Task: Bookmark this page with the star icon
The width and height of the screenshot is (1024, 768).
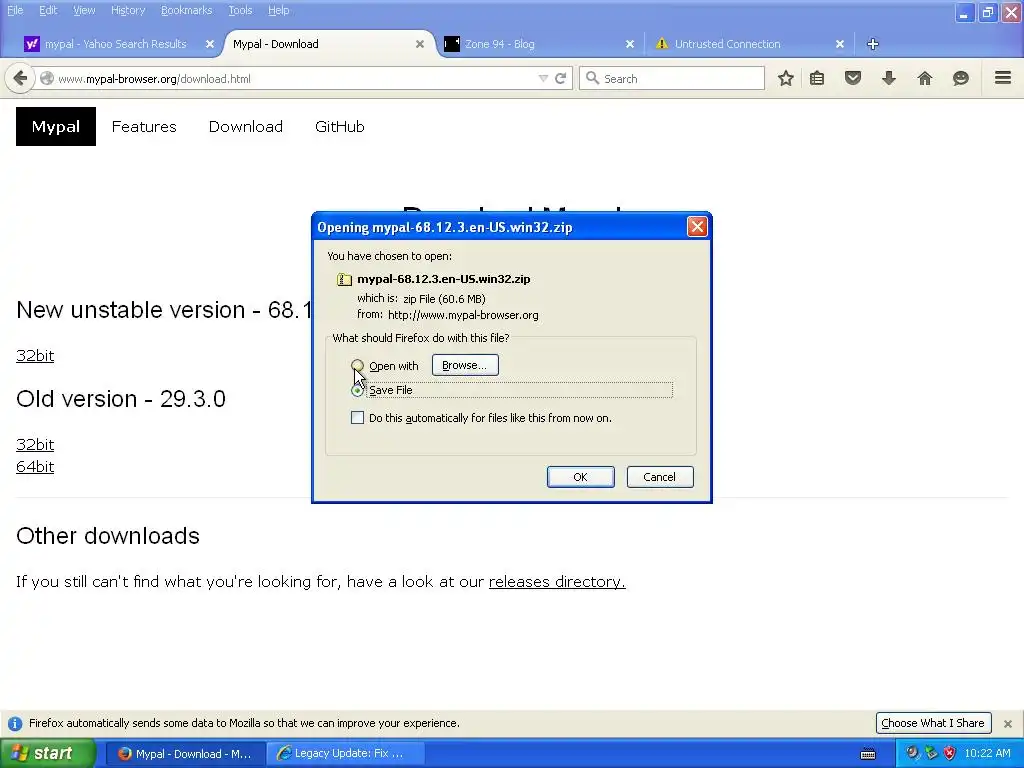Action: click(x=786, y=78)
